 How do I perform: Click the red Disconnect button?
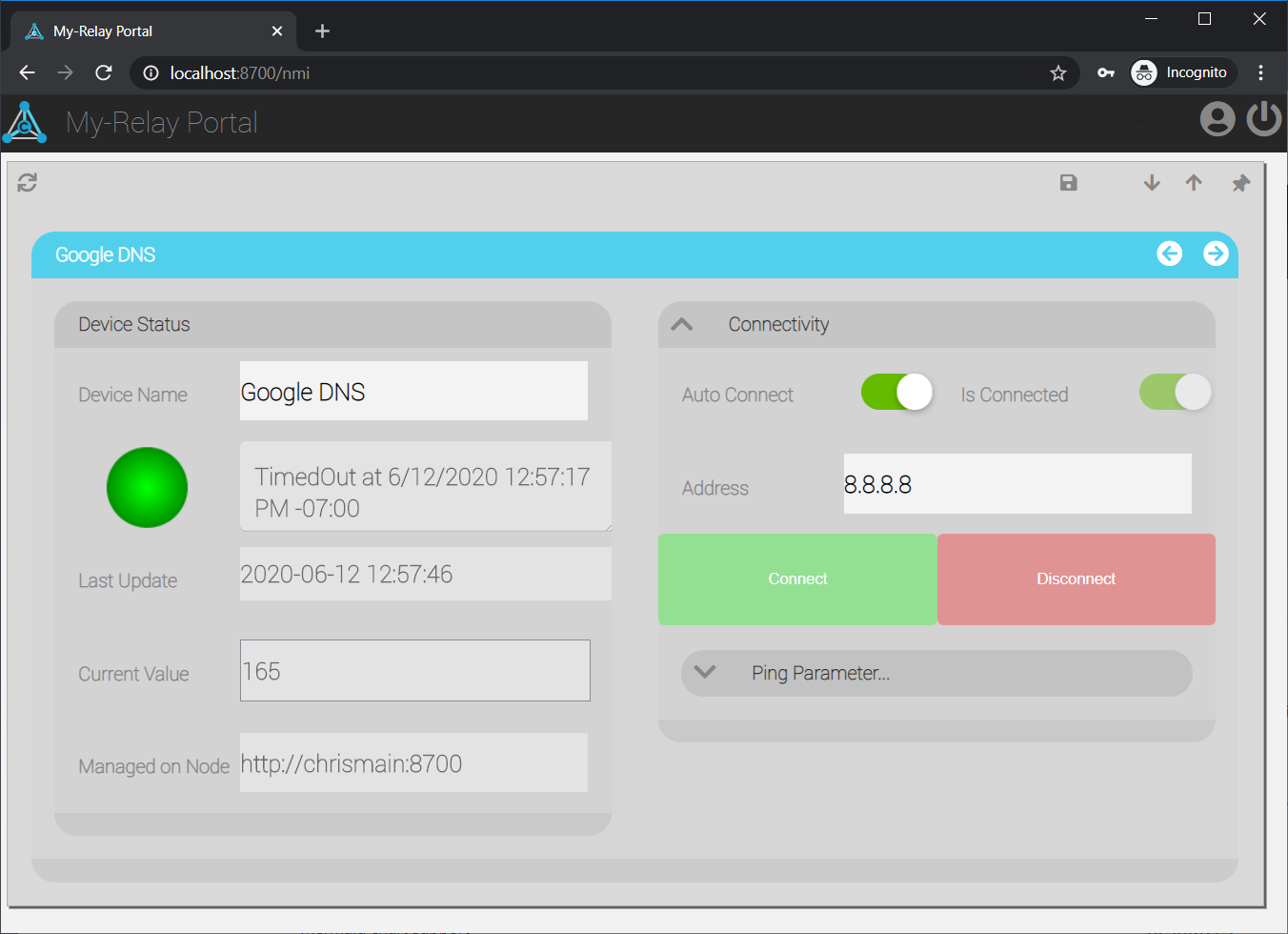(x=1077, y=579)
